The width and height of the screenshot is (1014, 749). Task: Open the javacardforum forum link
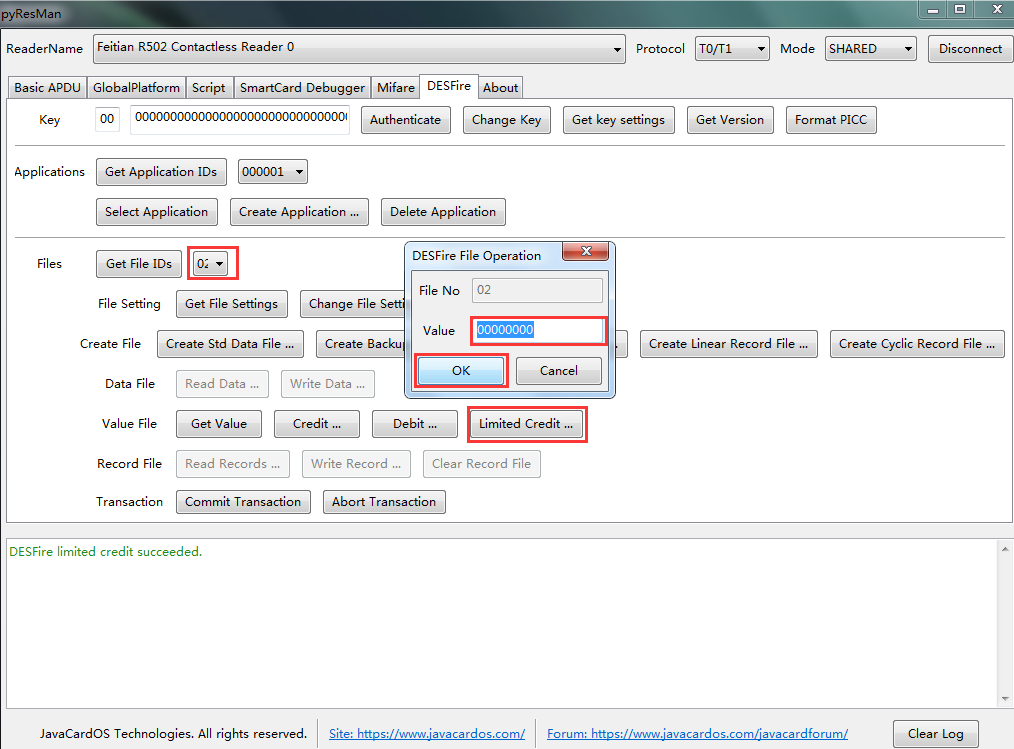point(697,734)
